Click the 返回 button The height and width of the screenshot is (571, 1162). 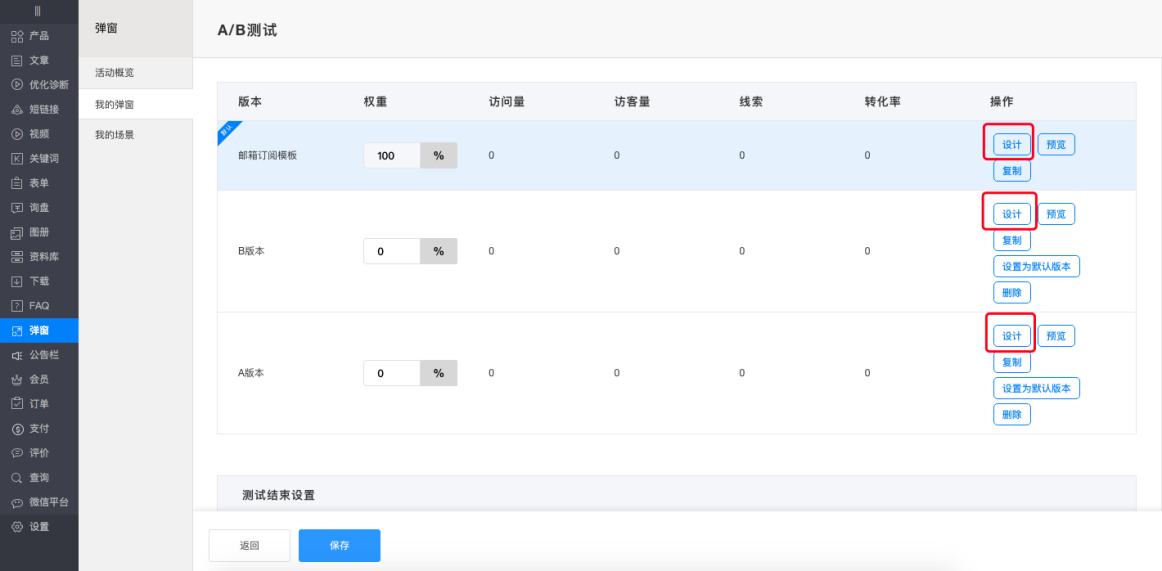point(250,546)
